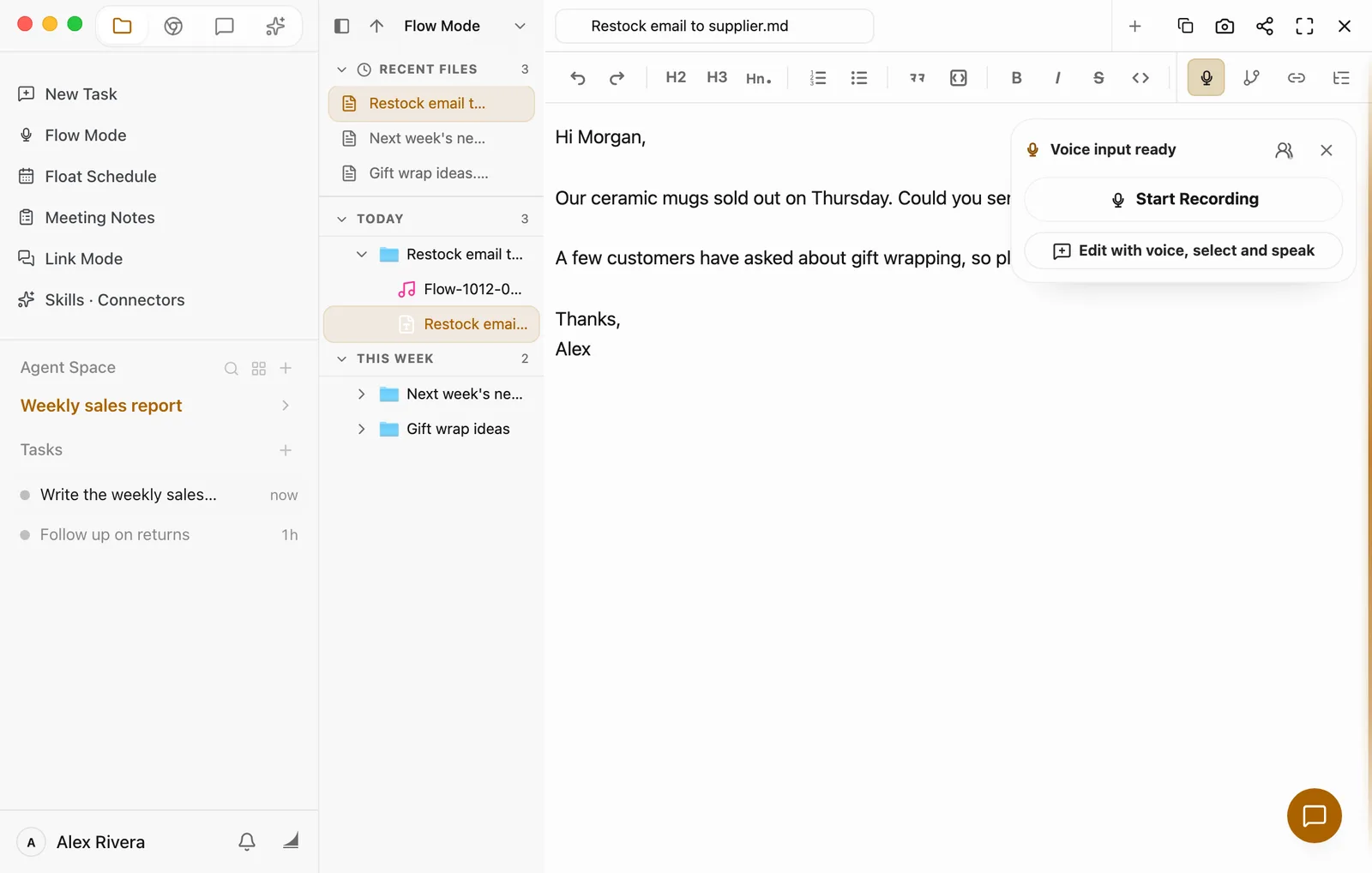Viewport: 1372px width, 873px height.
Task: Insert a link from the toolbar
Action: point(1297,78)
